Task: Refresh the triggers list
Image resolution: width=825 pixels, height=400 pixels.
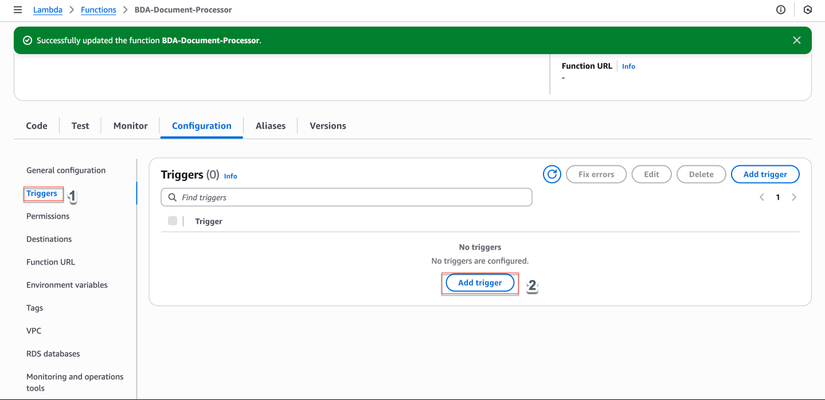Action: tap(552, 174)
